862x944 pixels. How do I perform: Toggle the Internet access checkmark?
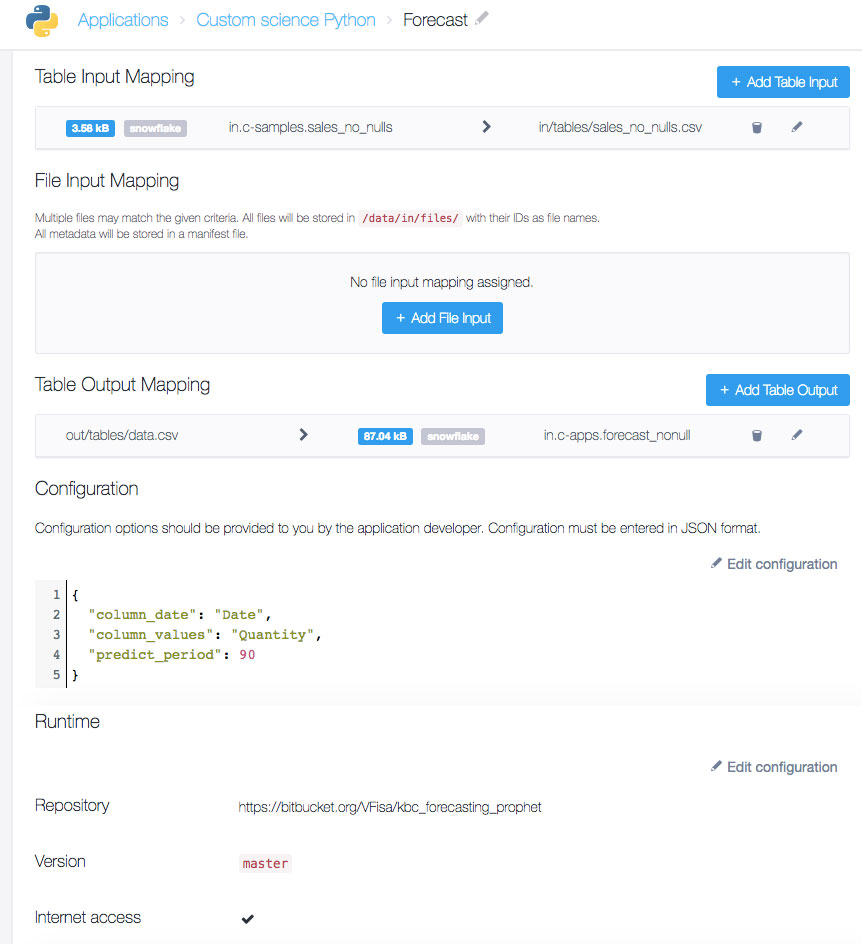click(x=247, y=917)
